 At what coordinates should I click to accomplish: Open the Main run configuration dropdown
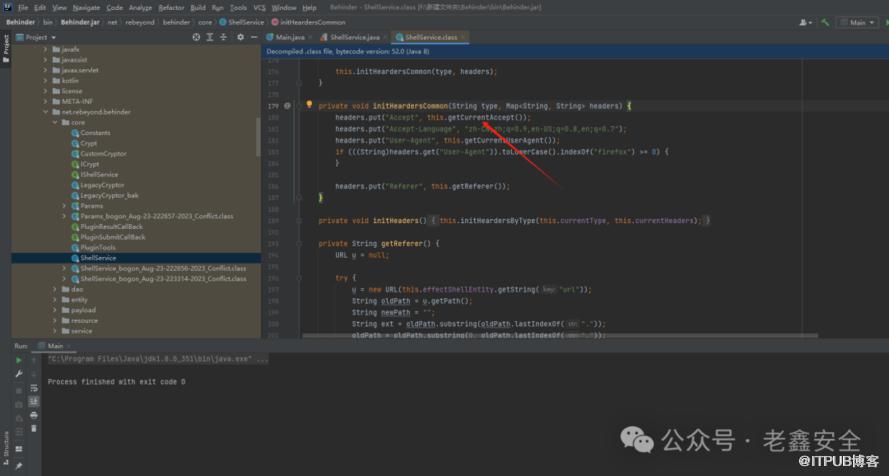point(858,22)
